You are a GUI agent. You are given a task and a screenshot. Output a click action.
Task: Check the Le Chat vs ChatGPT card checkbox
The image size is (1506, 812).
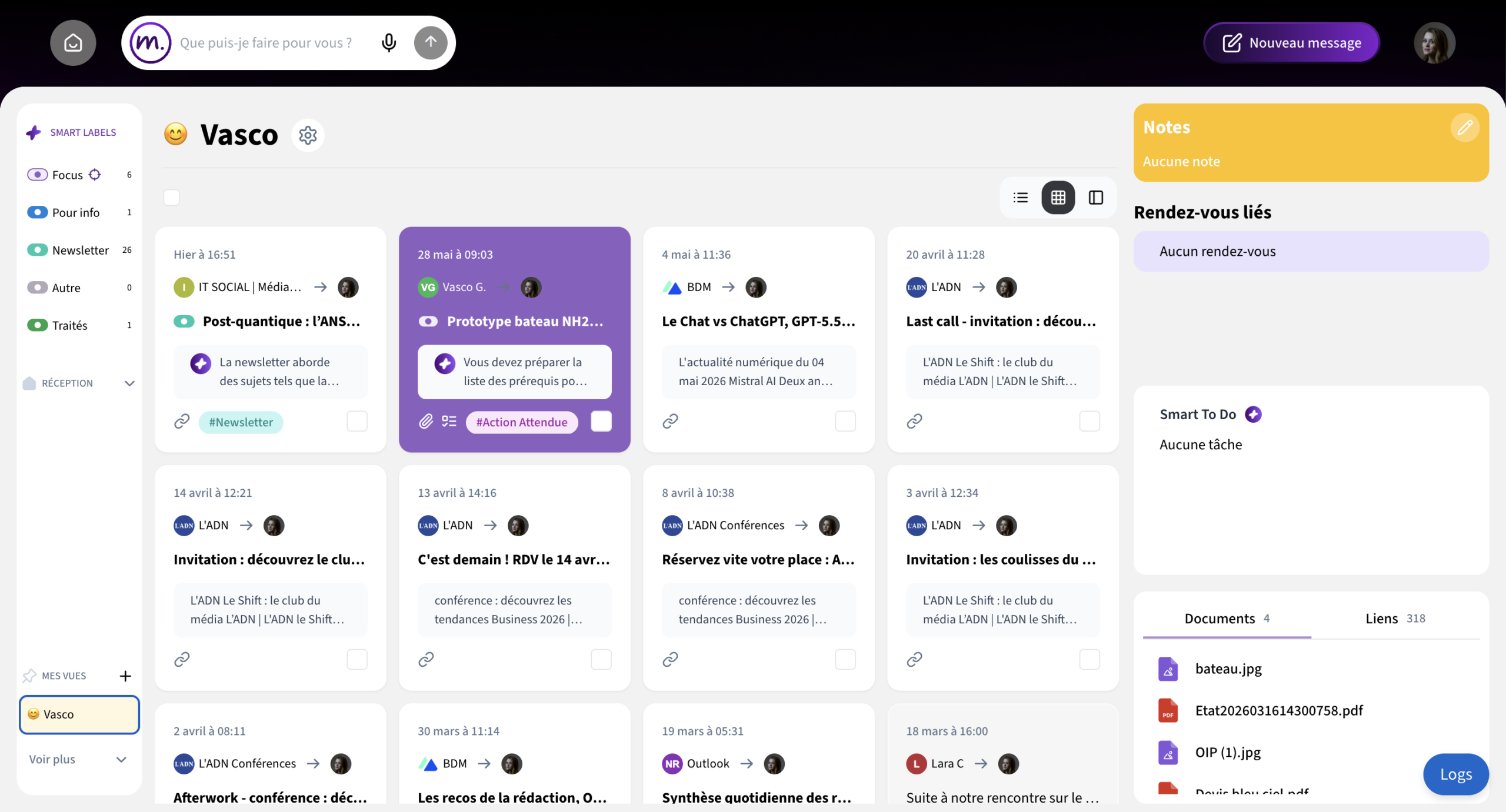(x=845, y=421)
